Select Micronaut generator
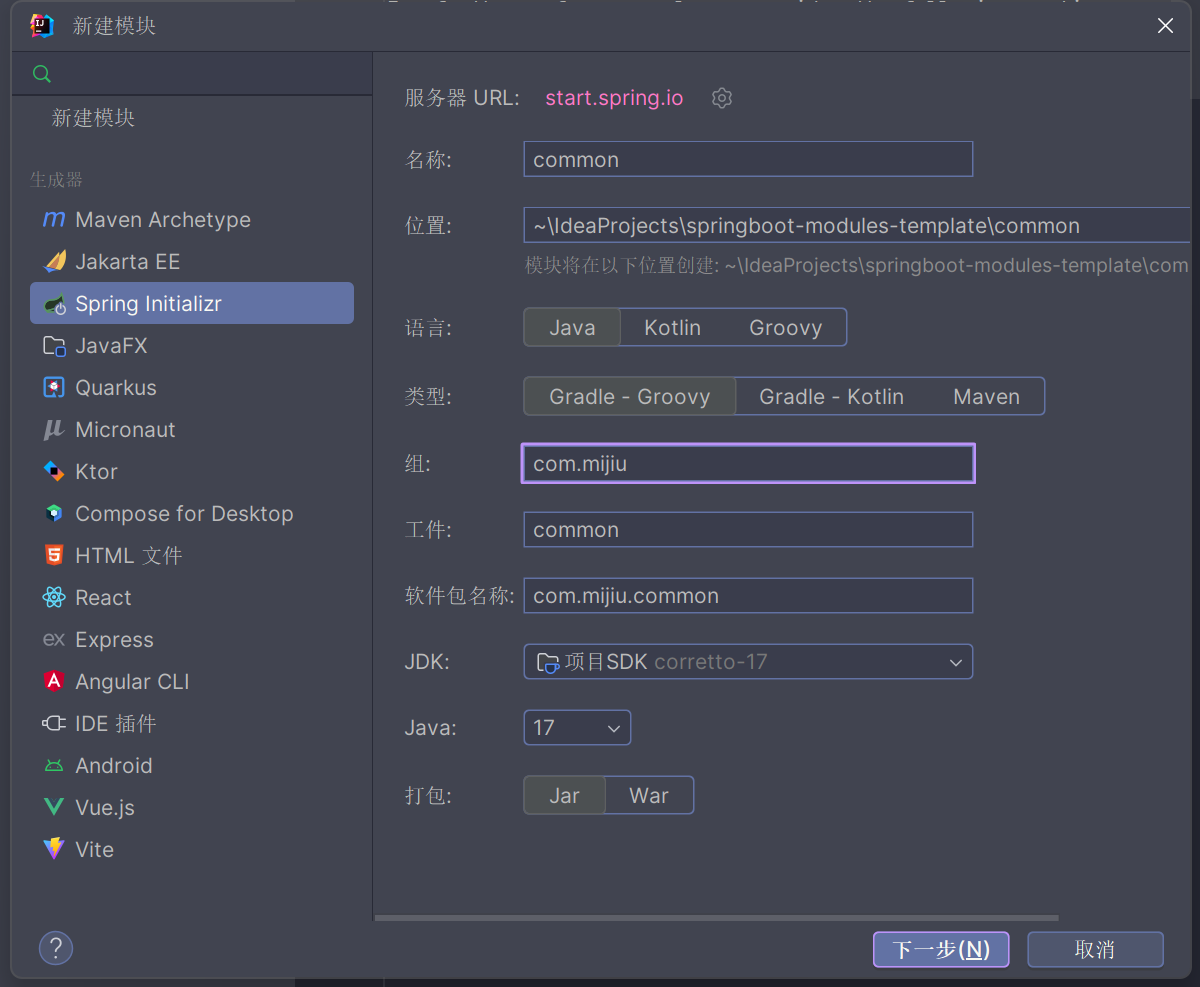 (x=192, y=430)
